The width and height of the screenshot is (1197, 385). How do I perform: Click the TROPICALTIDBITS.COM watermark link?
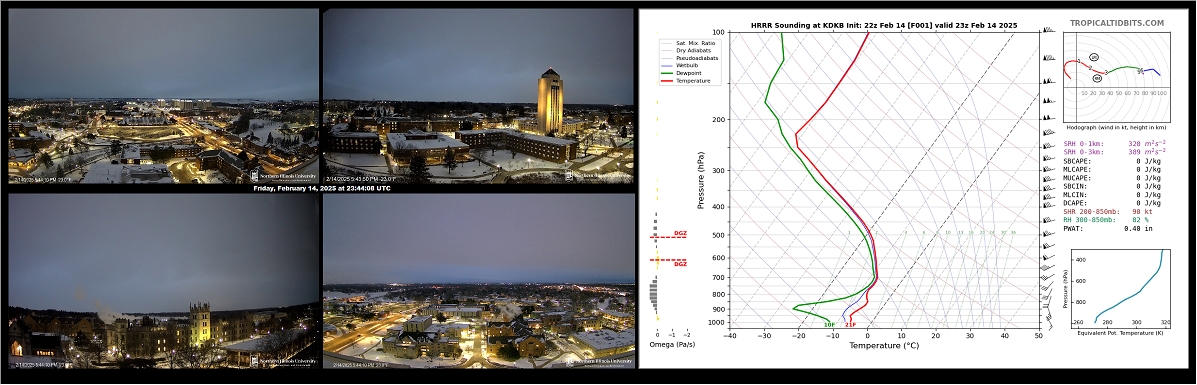click(x=1116, y=24)
